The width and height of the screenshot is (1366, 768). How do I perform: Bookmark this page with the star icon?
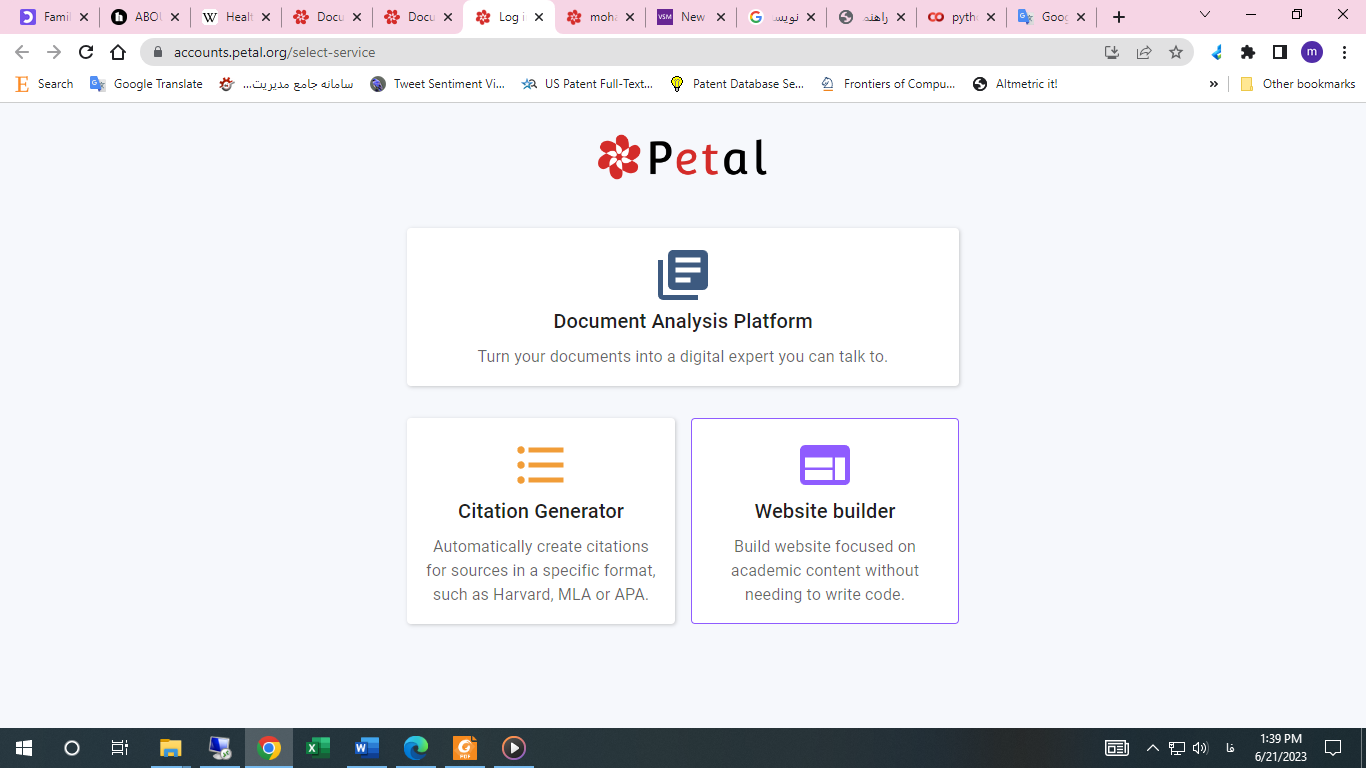(x=1176, y=52)
